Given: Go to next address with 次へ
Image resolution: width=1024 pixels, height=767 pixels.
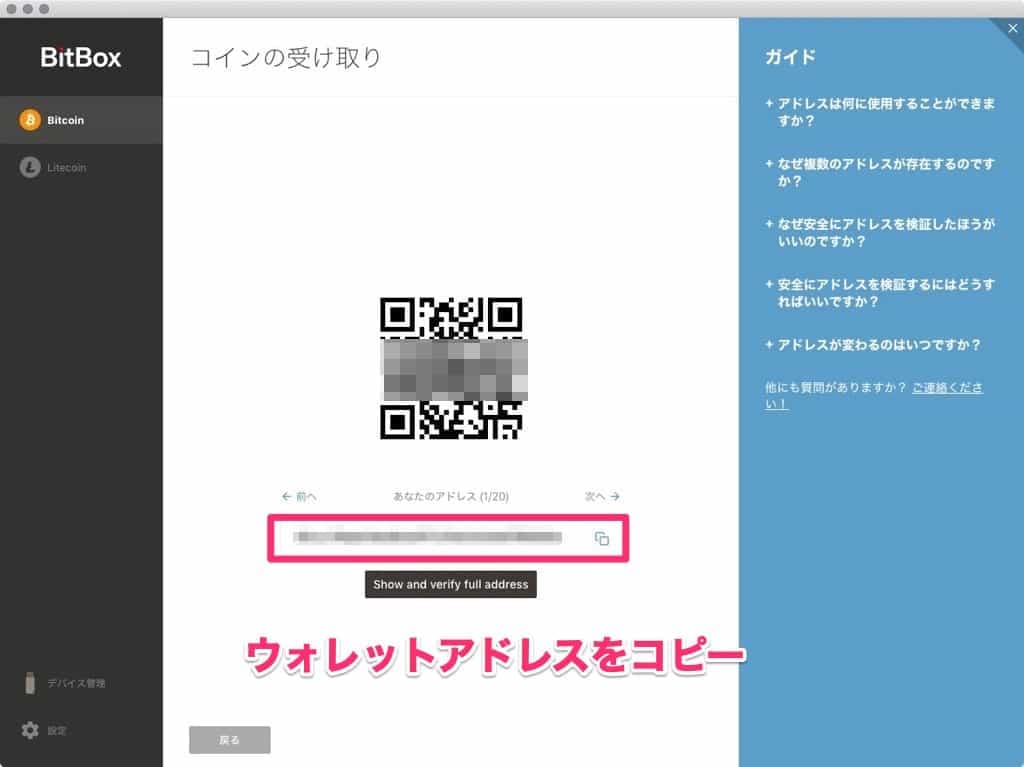Looking at the screenshot, I should (x=602, y=497).
